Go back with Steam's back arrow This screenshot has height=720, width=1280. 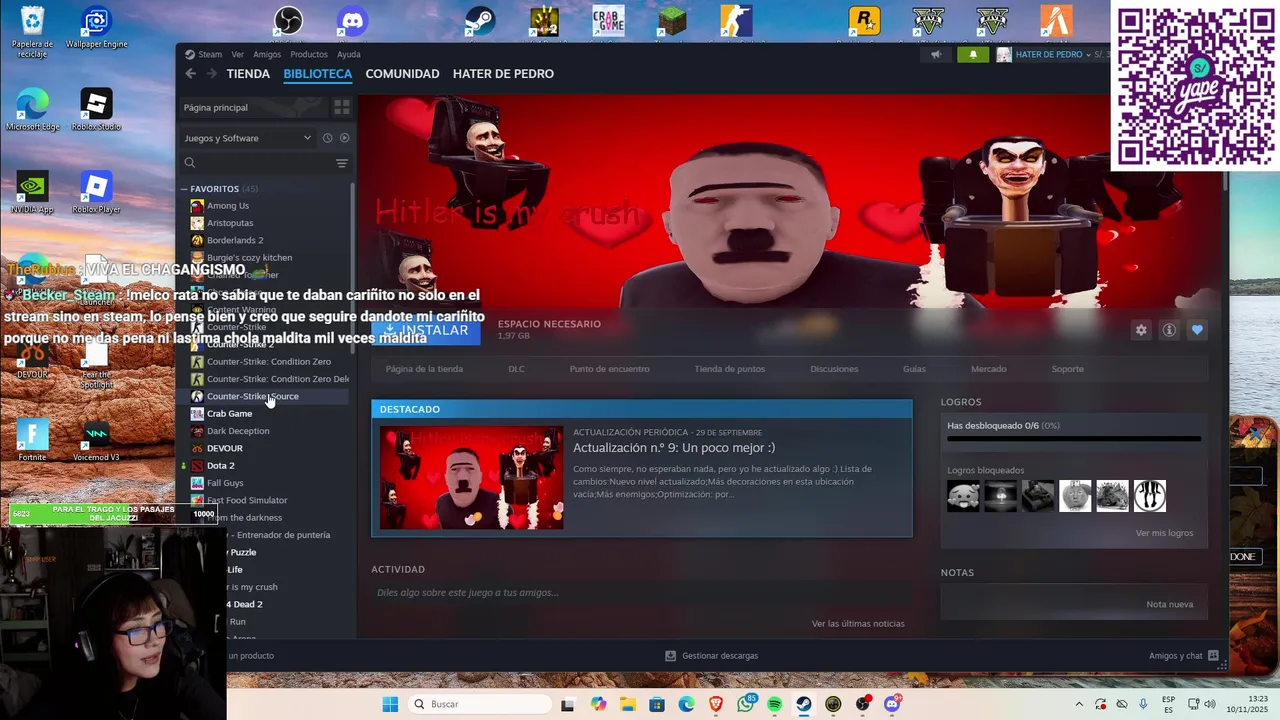pyautogui.click(x=190, y=74)
